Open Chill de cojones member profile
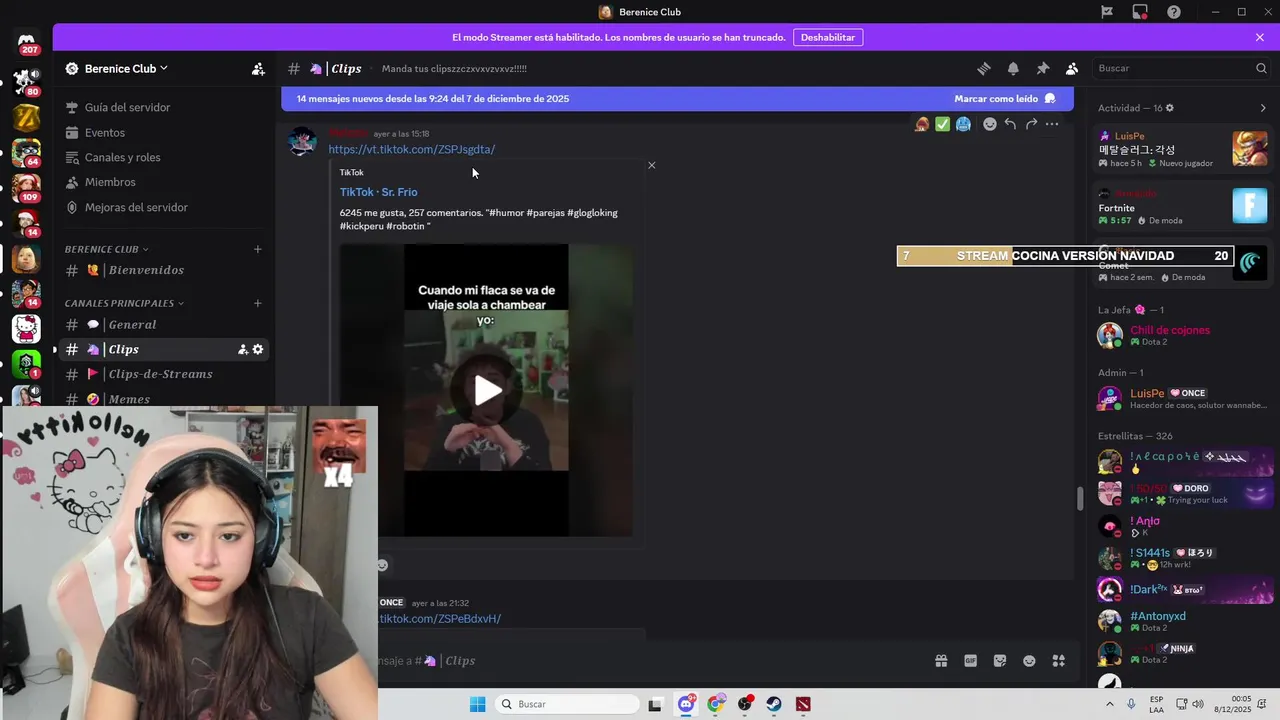This screenshot has height=720, width=1280. coord(1183,336)
